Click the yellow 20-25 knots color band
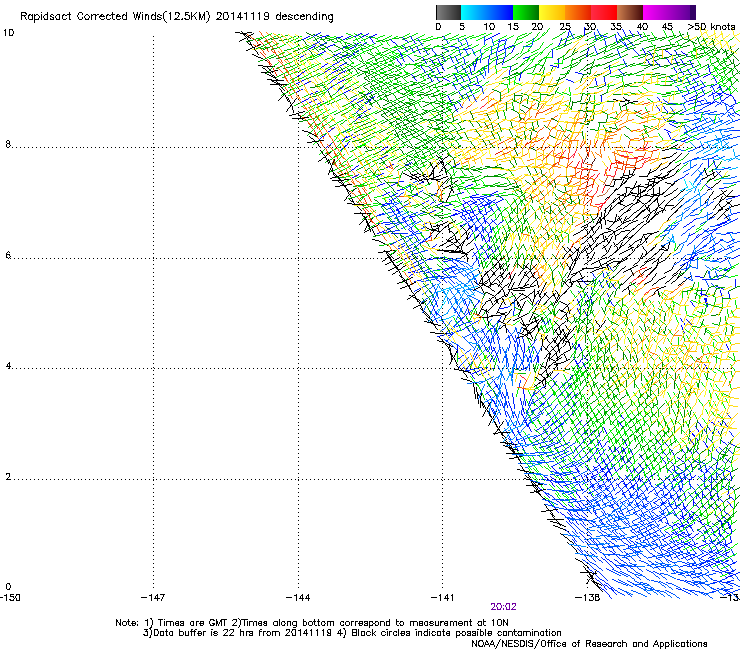 [552, 12]
